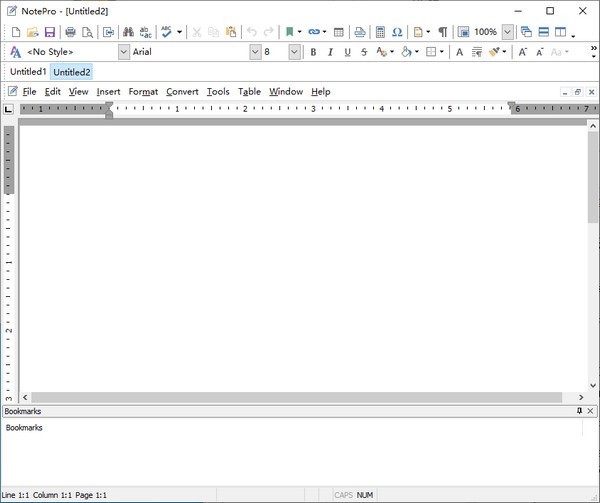Switch to the Untitled1 tab

tap(28, 72)
